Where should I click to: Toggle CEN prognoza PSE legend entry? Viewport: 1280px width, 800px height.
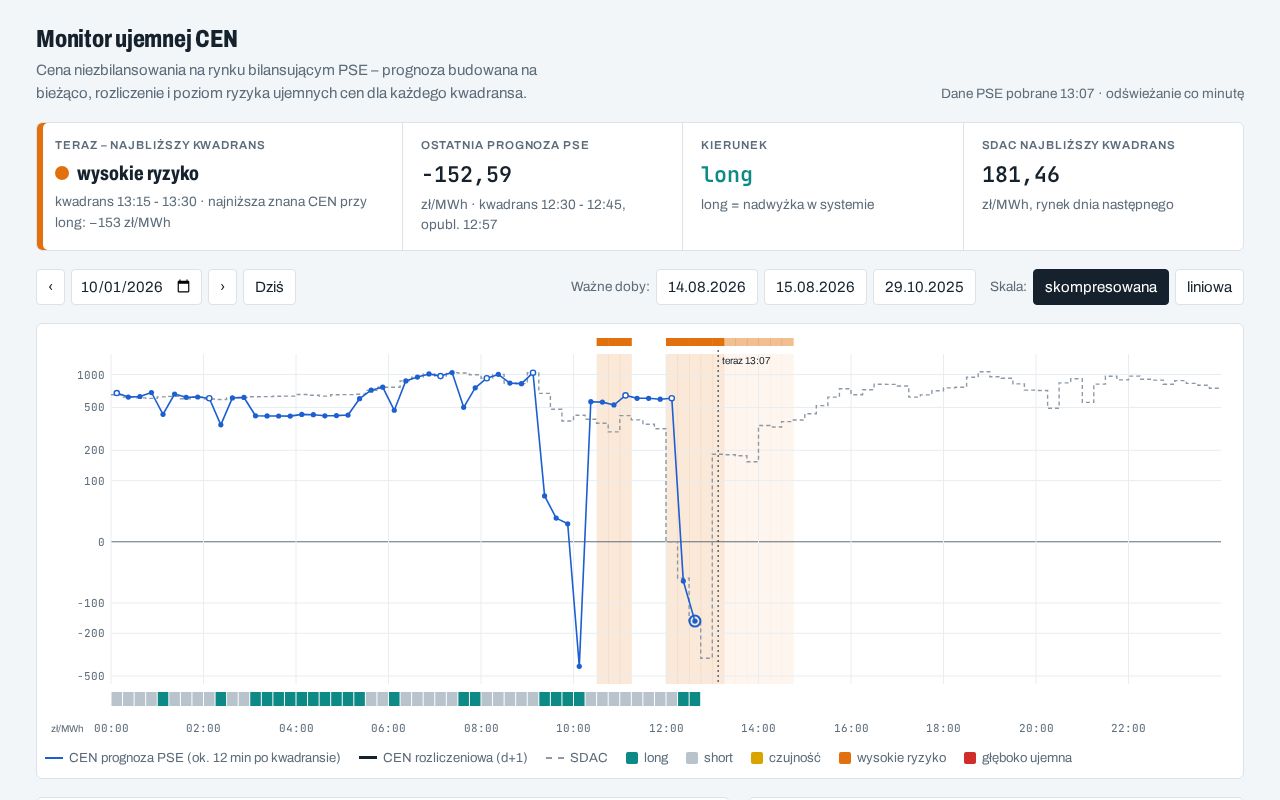(193, 758)
